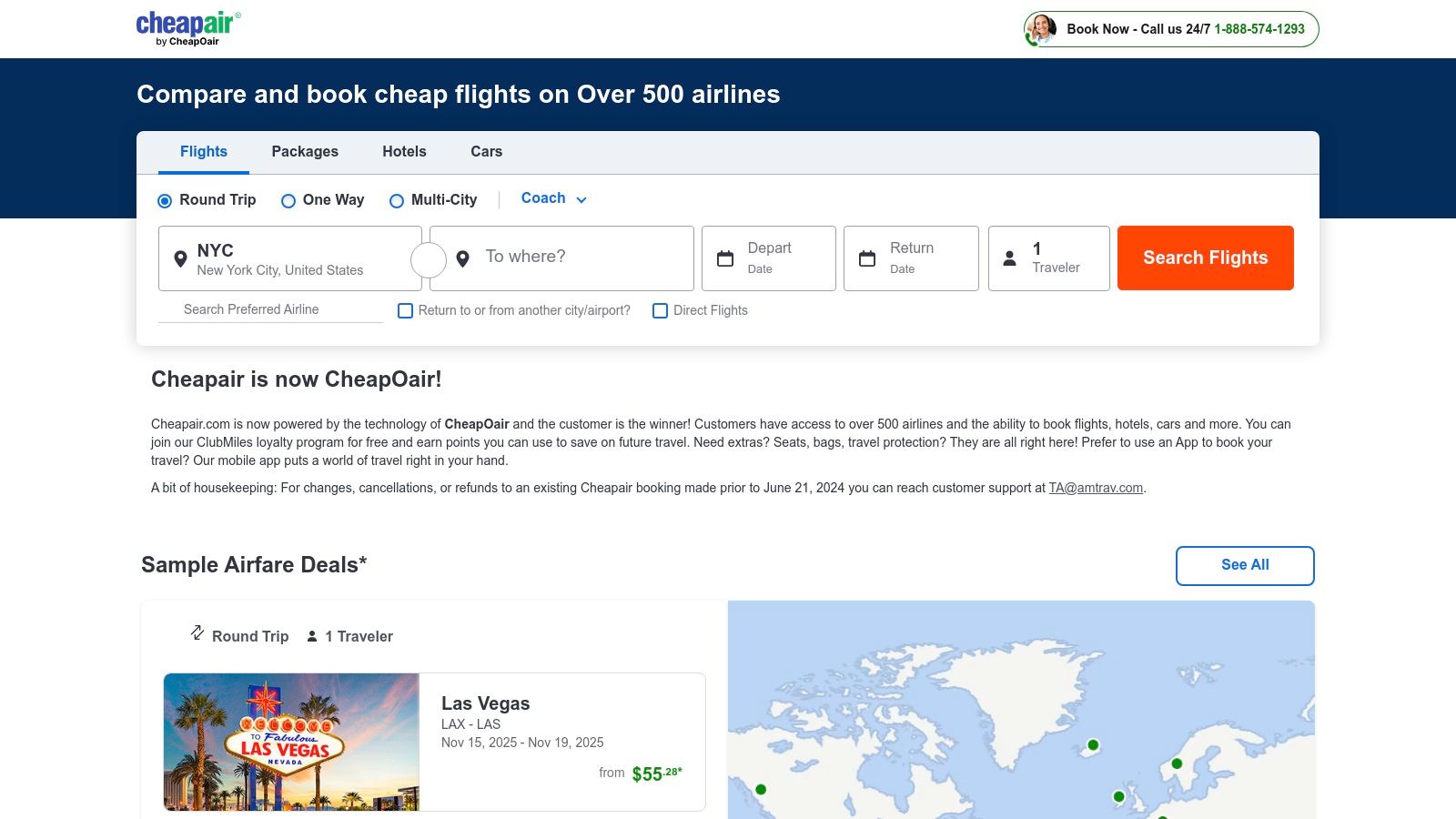This screenshot has height=819, width=1456.
Task: Click the Return date calendar icon
Action: tap(867, 258)
